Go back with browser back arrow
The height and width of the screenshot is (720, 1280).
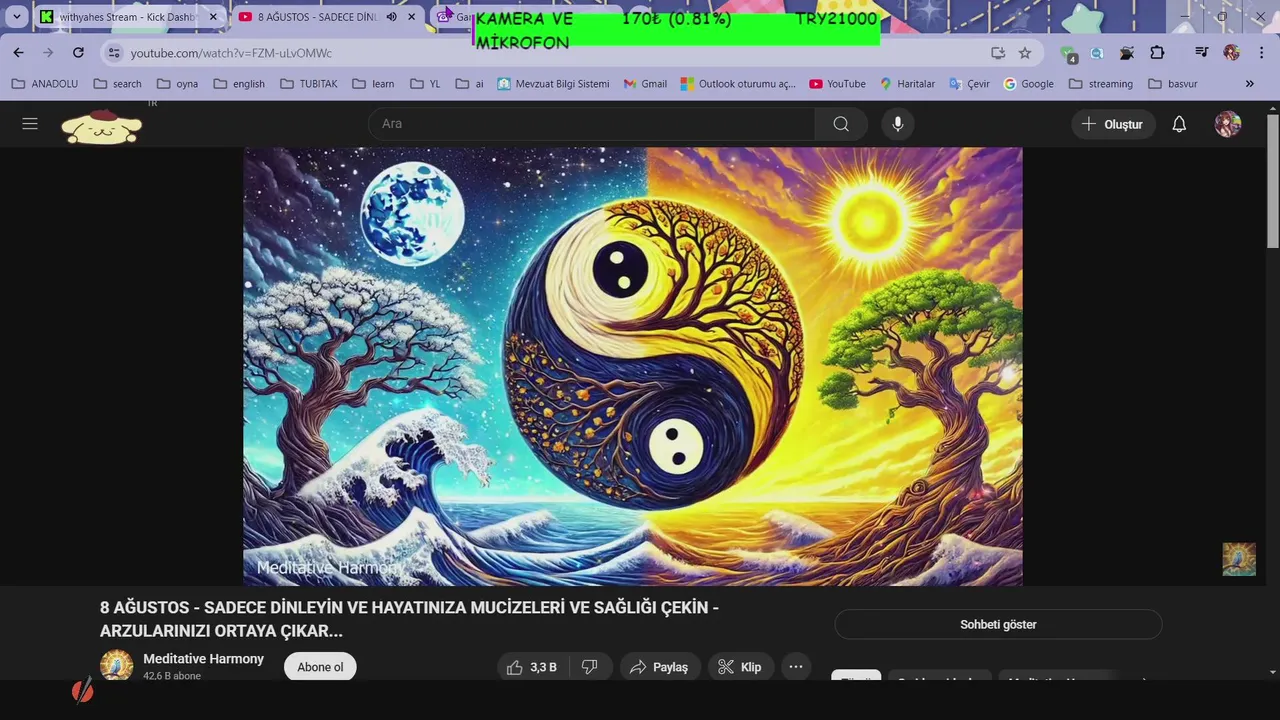[18, 52]
